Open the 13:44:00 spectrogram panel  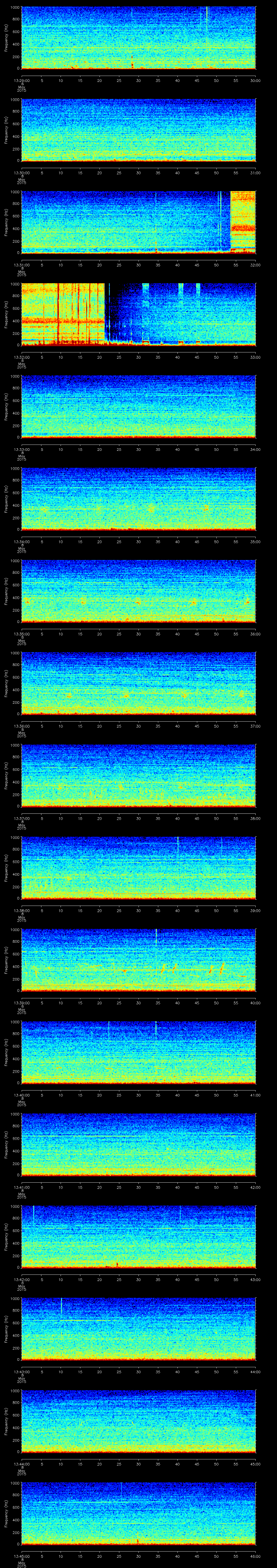point(138,1421)
